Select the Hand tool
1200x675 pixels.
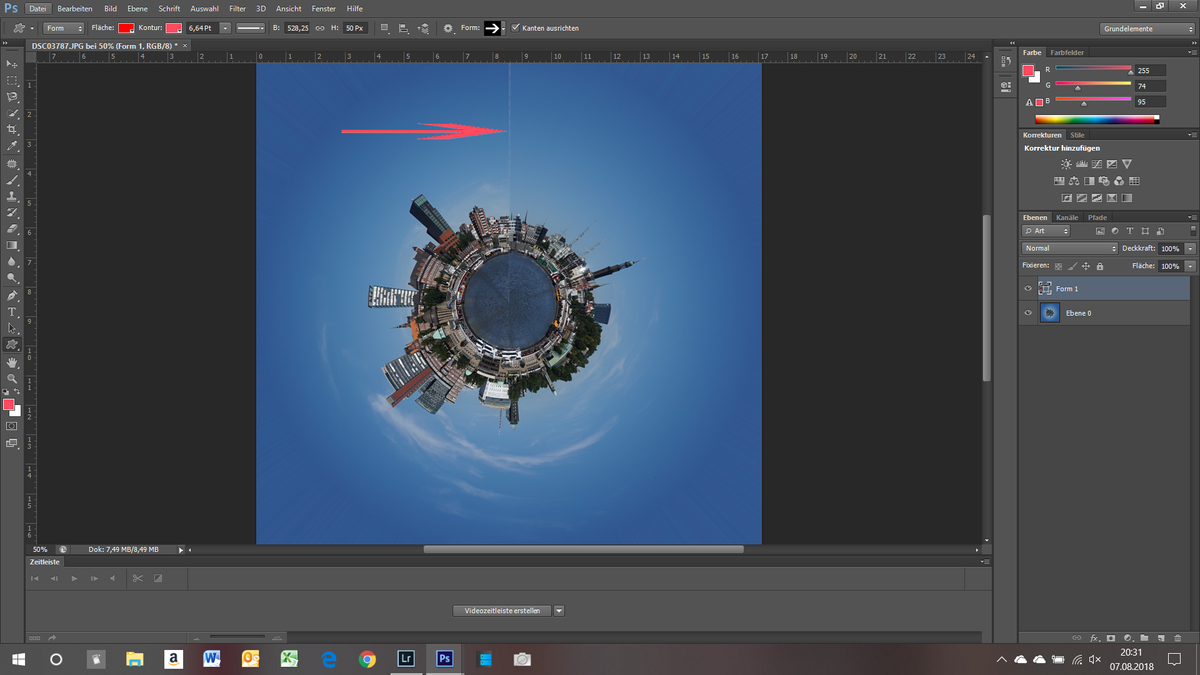click(x=13, y=362)
